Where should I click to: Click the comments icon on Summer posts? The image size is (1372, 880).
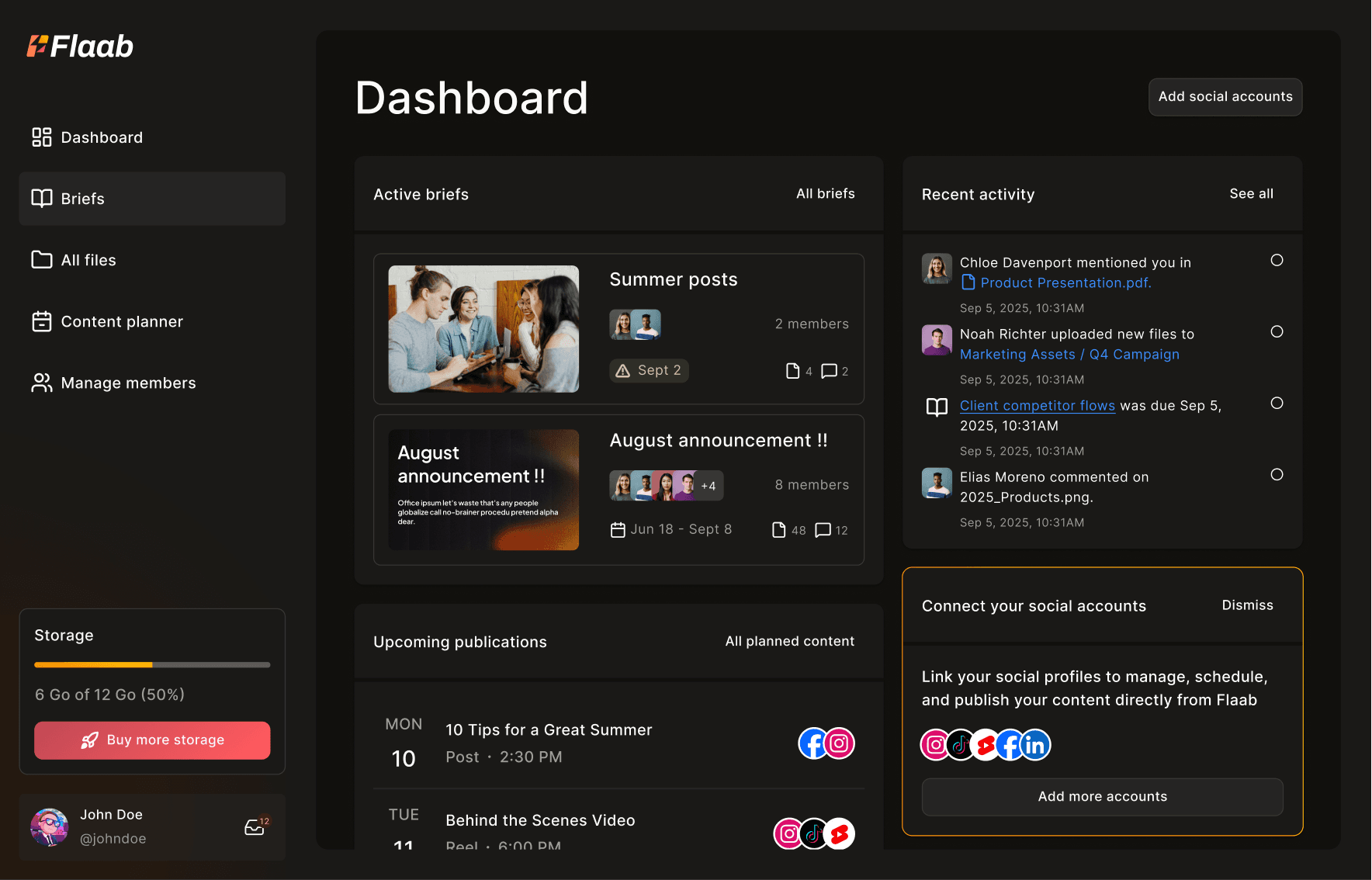point(829,371)
